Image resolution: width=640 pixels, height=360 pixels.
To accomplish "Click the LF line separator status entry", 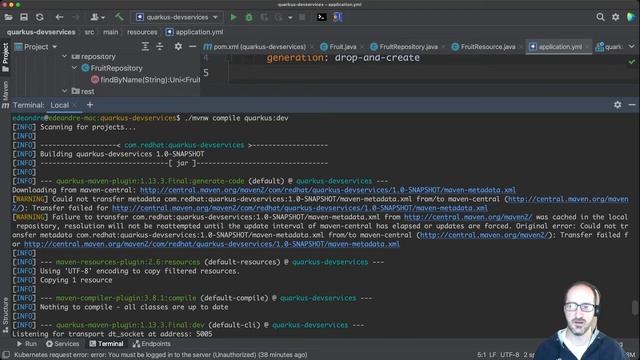I will [x=493, y=355].
